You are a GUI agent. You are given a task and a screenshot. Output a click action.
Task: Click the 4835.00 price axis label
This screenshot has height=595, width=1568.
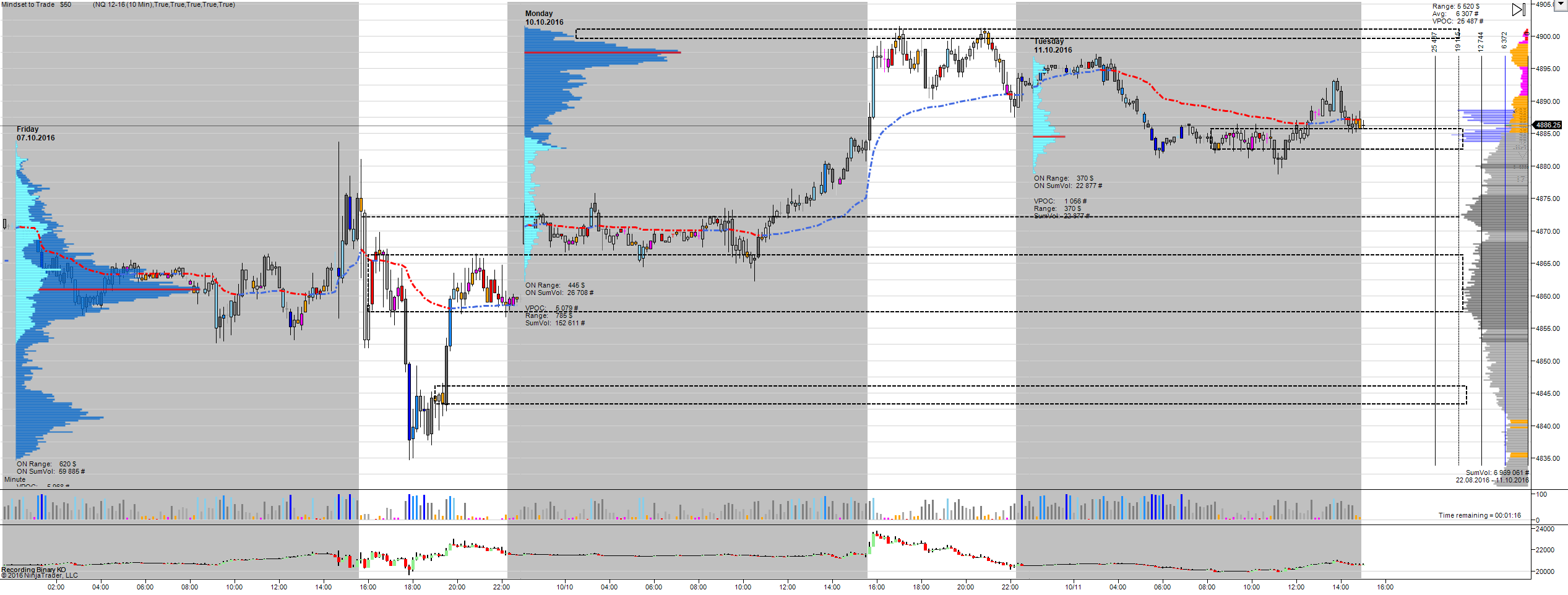pos(1548,458)
